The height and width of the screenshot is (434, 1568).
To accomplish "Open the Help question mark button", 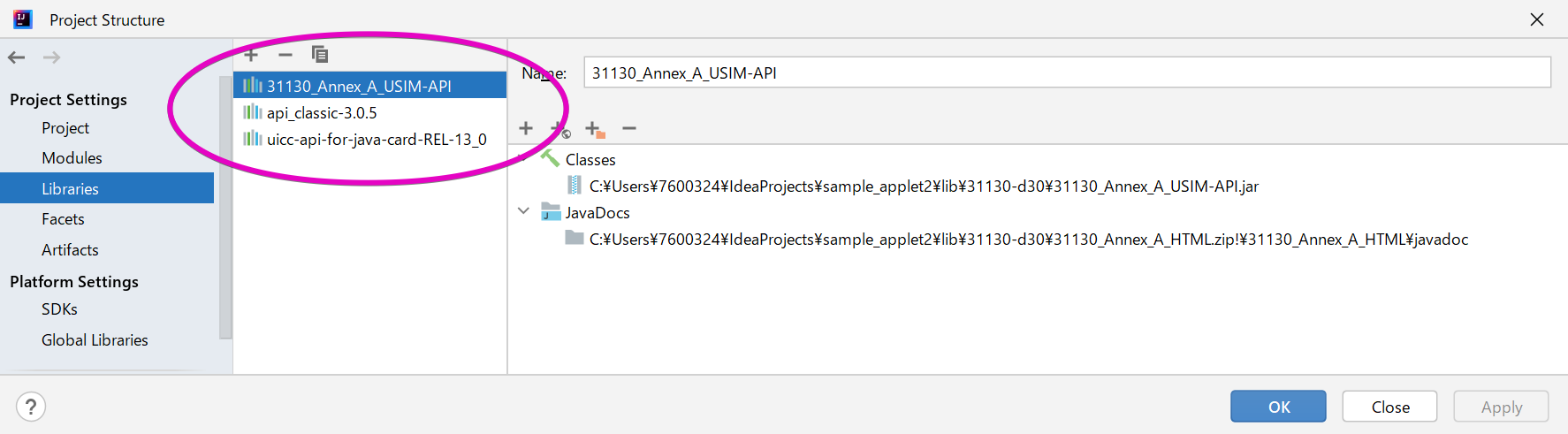I will 31,407.
